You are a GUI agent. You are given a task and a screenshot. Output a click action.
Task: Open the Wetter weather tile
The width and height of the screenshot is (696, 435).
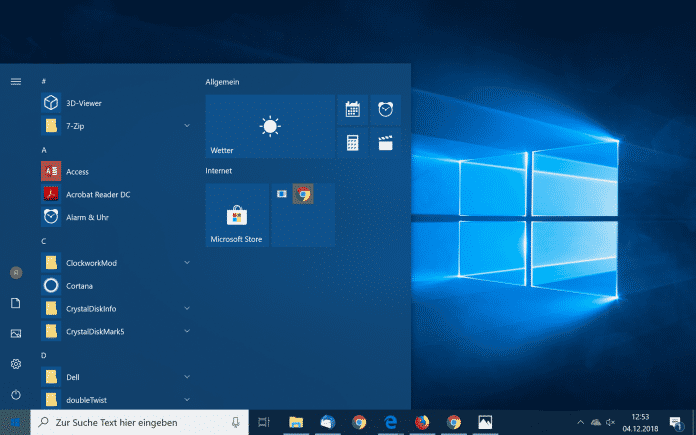(x=269, y=126)
